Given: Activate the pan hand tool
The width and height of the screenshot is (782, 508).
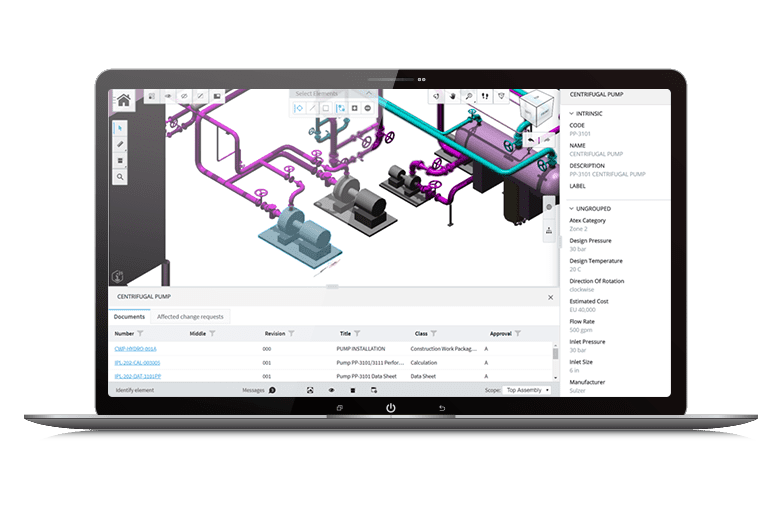Looking at the screenshot, I should (453, 97).
